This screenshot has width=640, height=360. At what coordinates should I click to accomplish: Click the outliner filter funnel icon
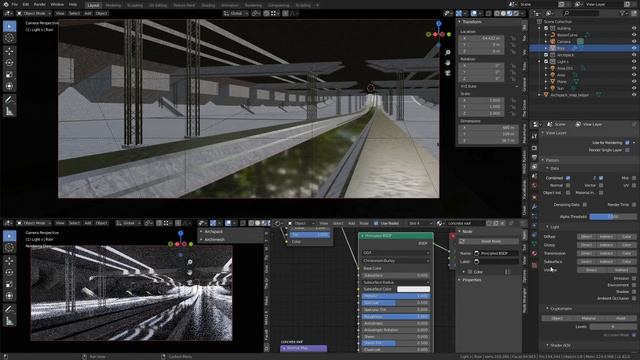pyautogui.click(x=623, y=13)
